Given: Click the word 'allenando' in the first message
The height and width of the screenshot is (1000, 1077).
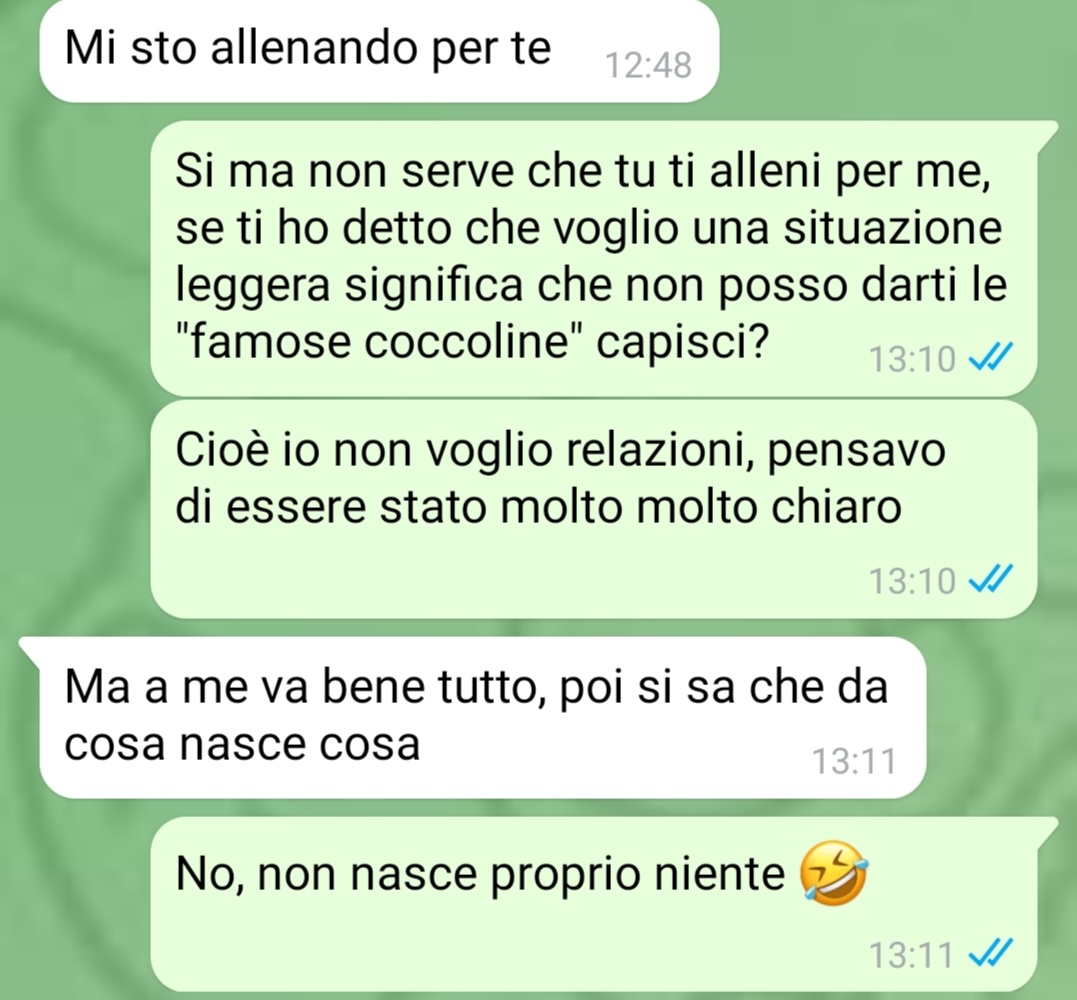Looking at the screenshot, I should (x=314, y=48).
